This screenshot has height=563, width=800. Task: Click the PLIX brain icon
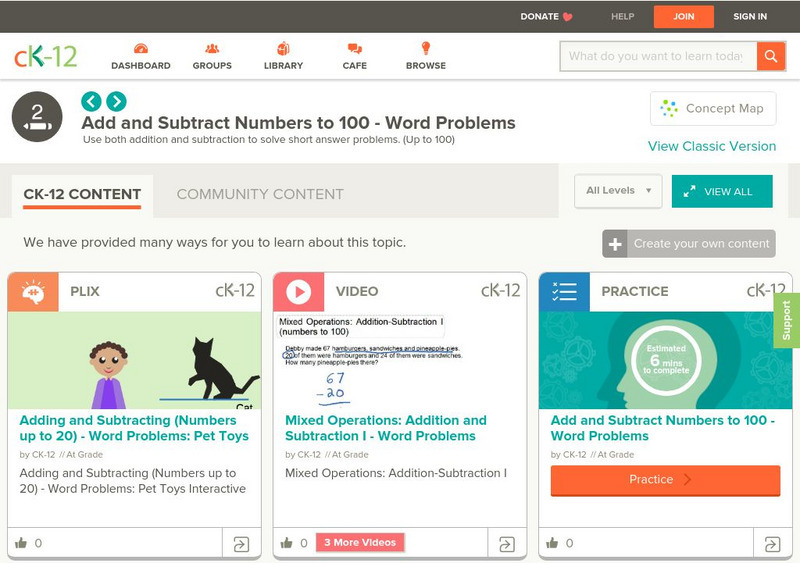coord(33,292)
